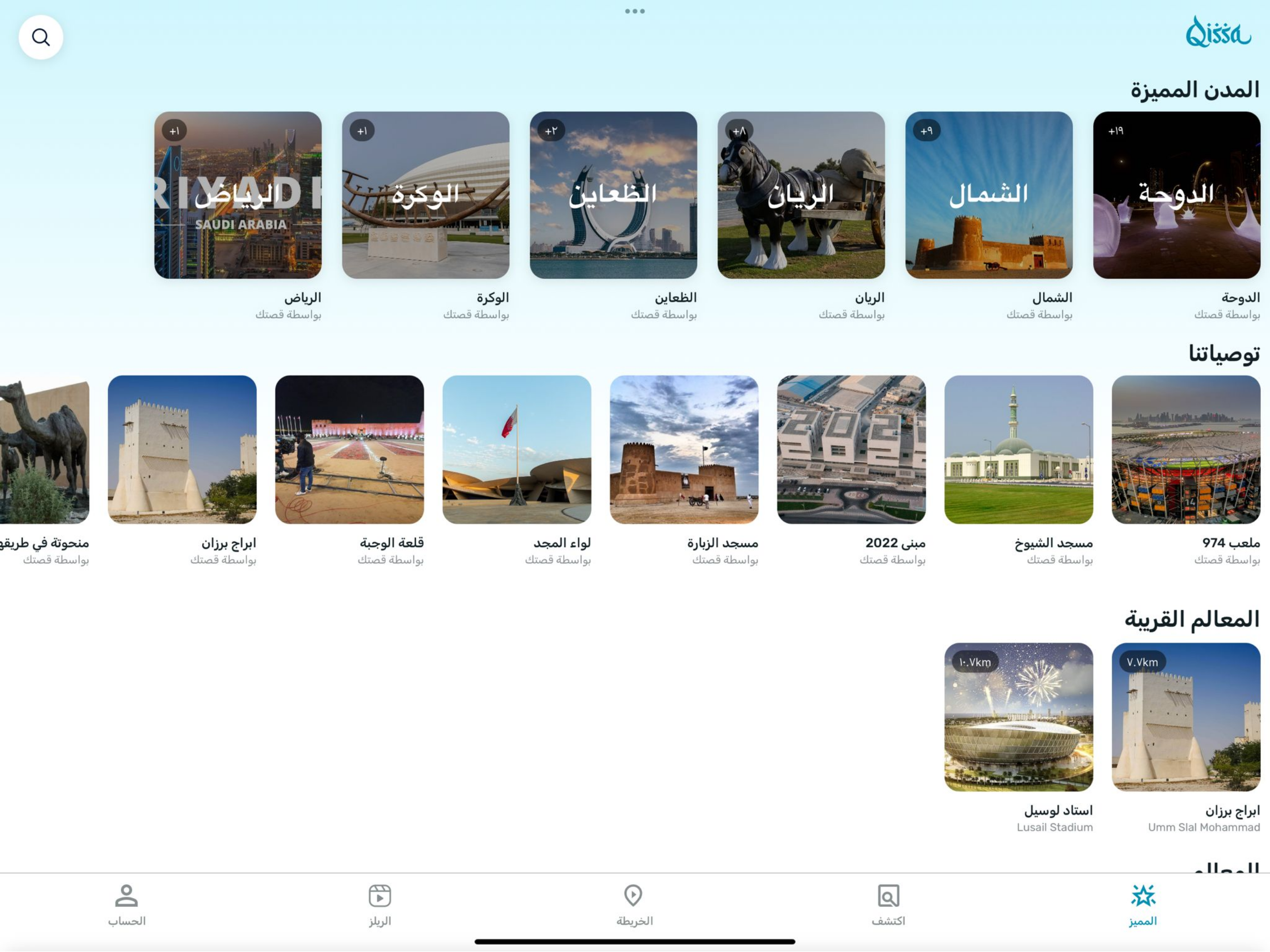Tap the +٨ badge on الريان card
This screenshot has height=952, width=1270.
coord(739,131)
